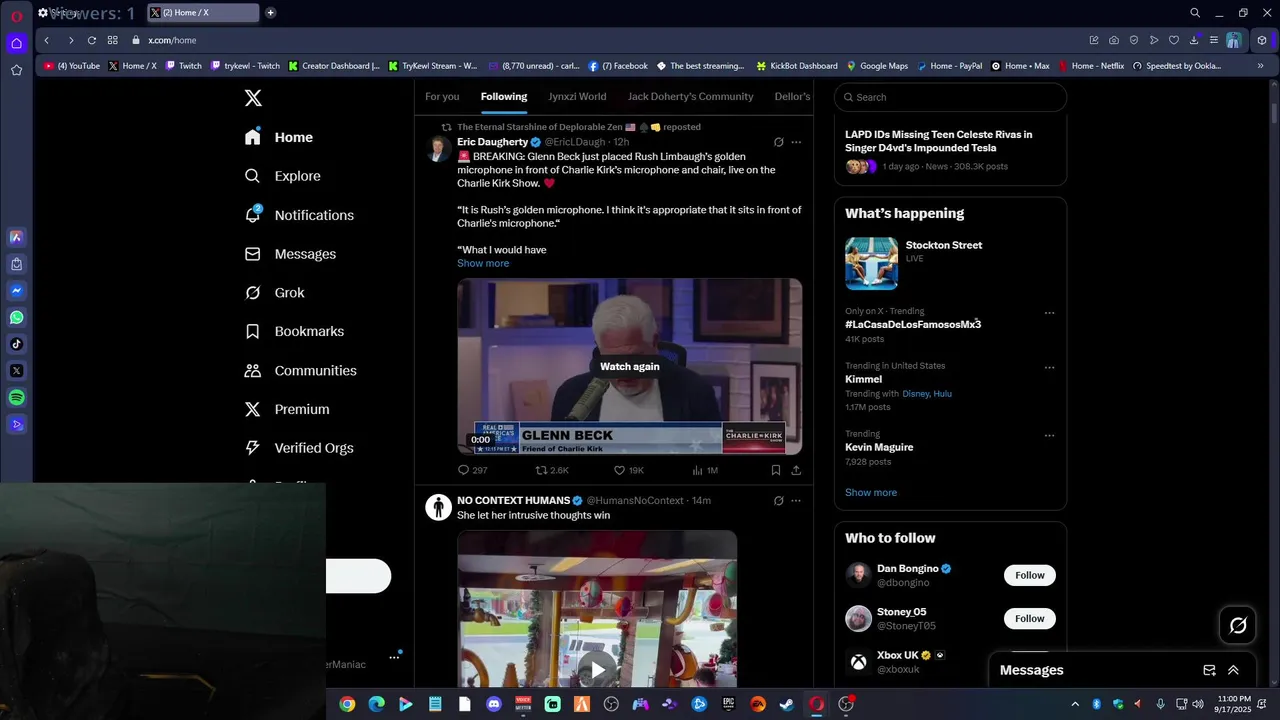
Task: Share Eric Daugherty's post
Action: pyautogui.click(x=796, y=470)
